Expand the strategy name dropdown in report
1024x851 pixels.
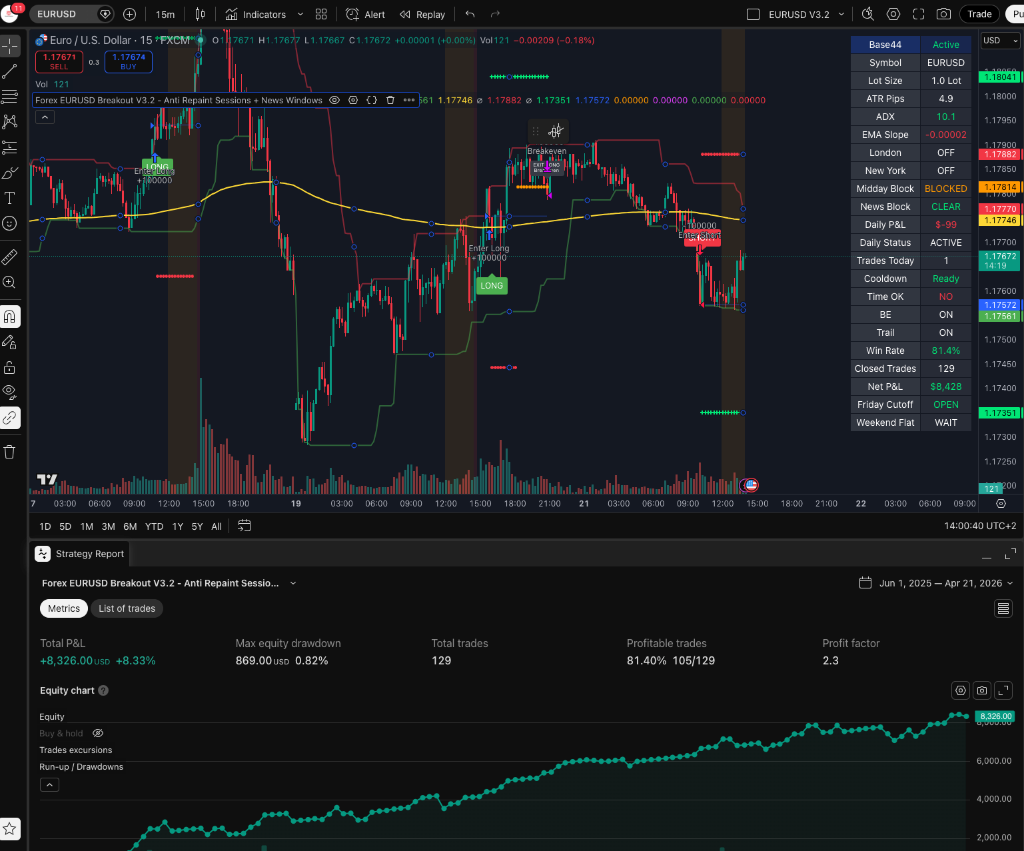pyautogui.click(x=293, y=583)
